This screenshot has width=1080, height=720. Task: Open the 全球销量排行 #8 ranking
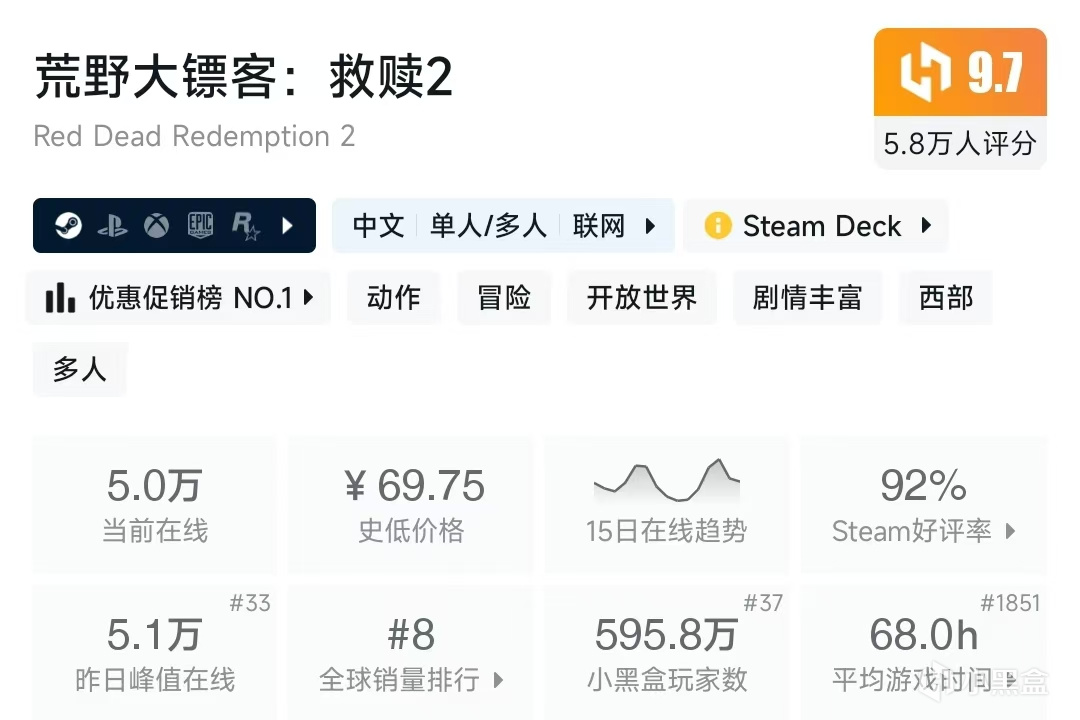point(411,655)
